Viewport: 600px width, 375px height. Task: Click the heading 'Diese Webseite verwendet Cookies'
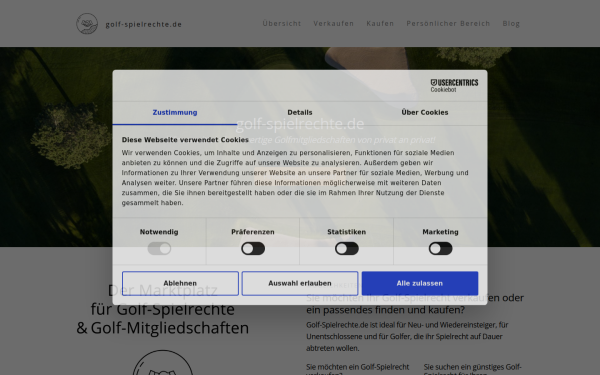pos(185,140)
